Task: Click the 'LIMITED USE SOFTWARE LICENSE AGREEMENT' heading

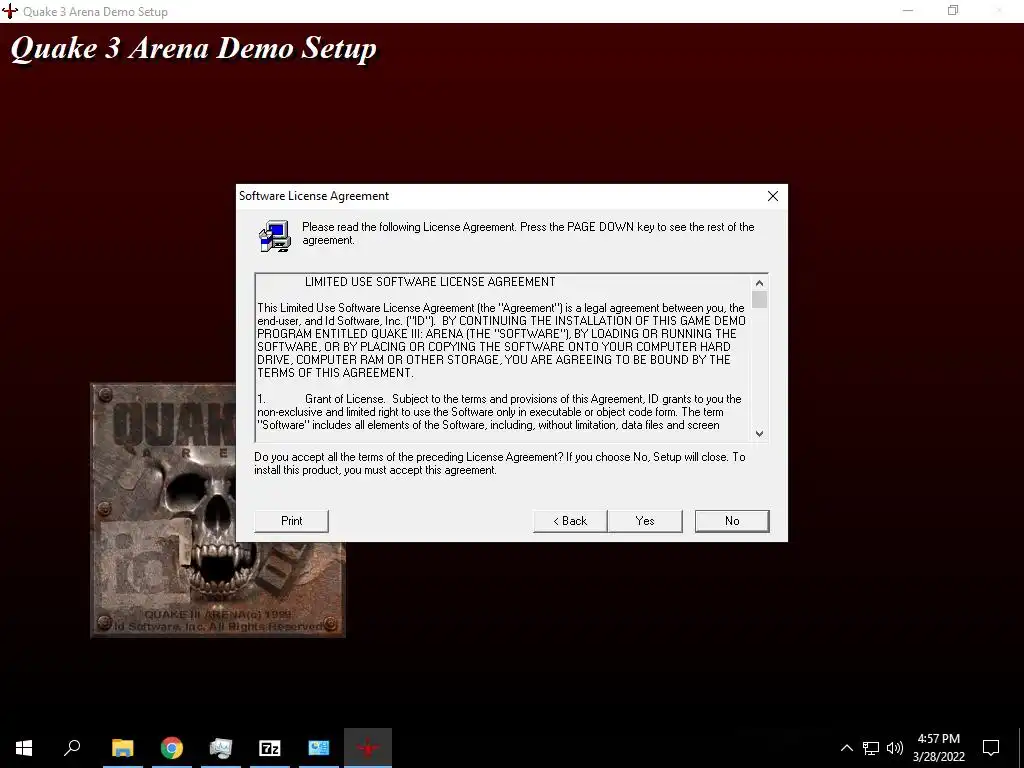Action: (x=430, y=282)
